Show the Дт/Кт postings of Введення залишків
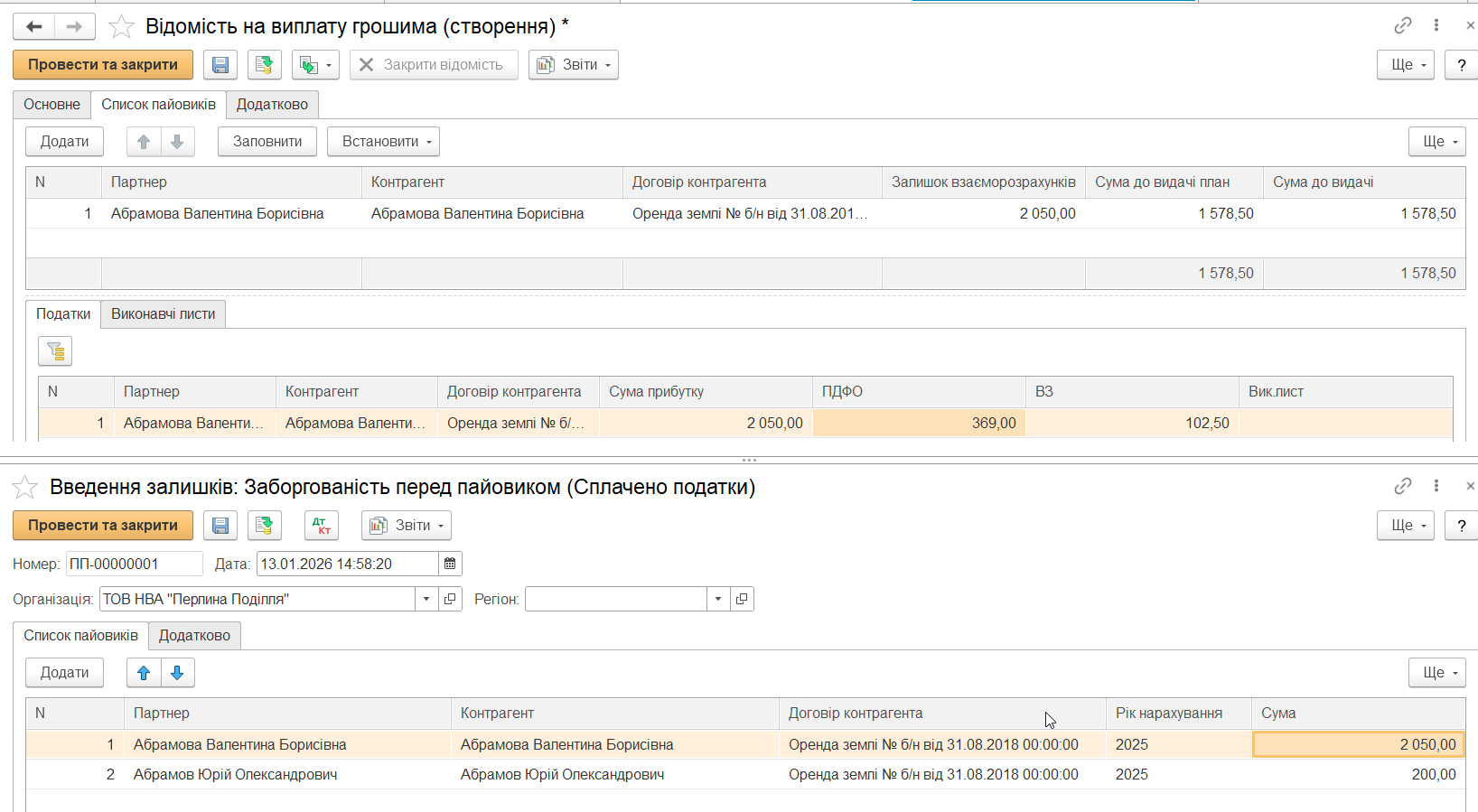Viewport: 1478px width, 812px height. 321,526
